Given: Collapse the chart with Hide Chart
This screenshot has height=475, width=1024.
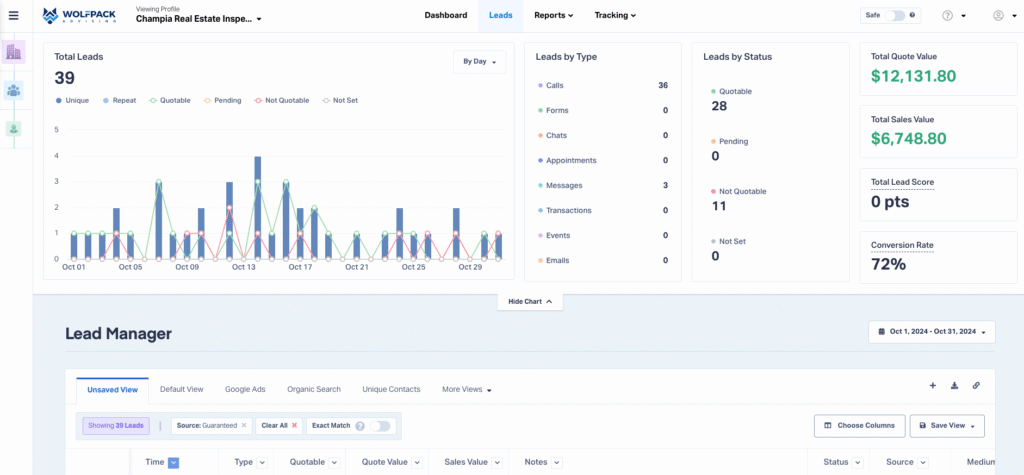Looking at the screenshot, I should [530, 302].
